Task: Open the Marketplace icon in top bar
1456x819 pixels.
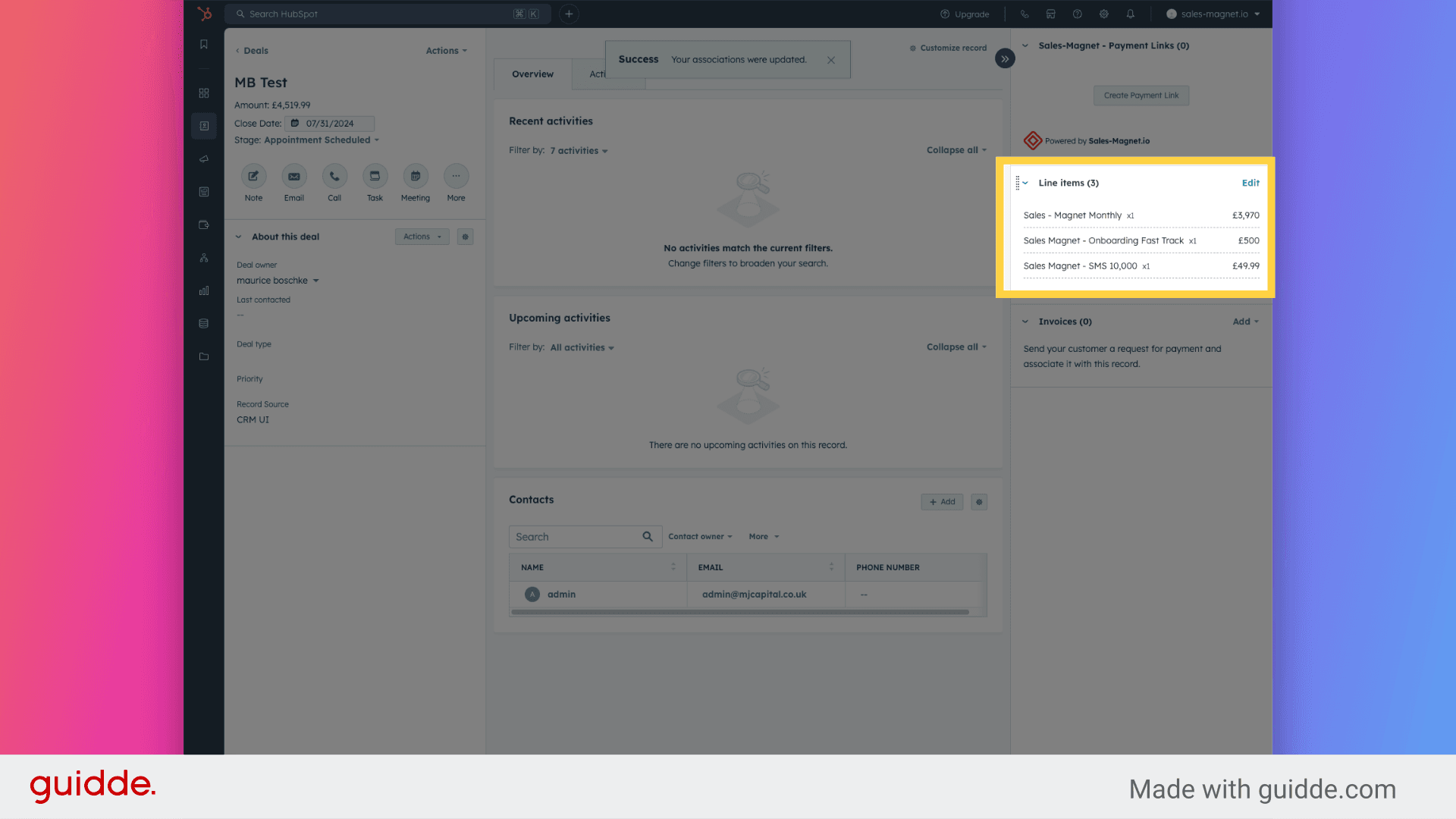Action: click(1051, 14)
